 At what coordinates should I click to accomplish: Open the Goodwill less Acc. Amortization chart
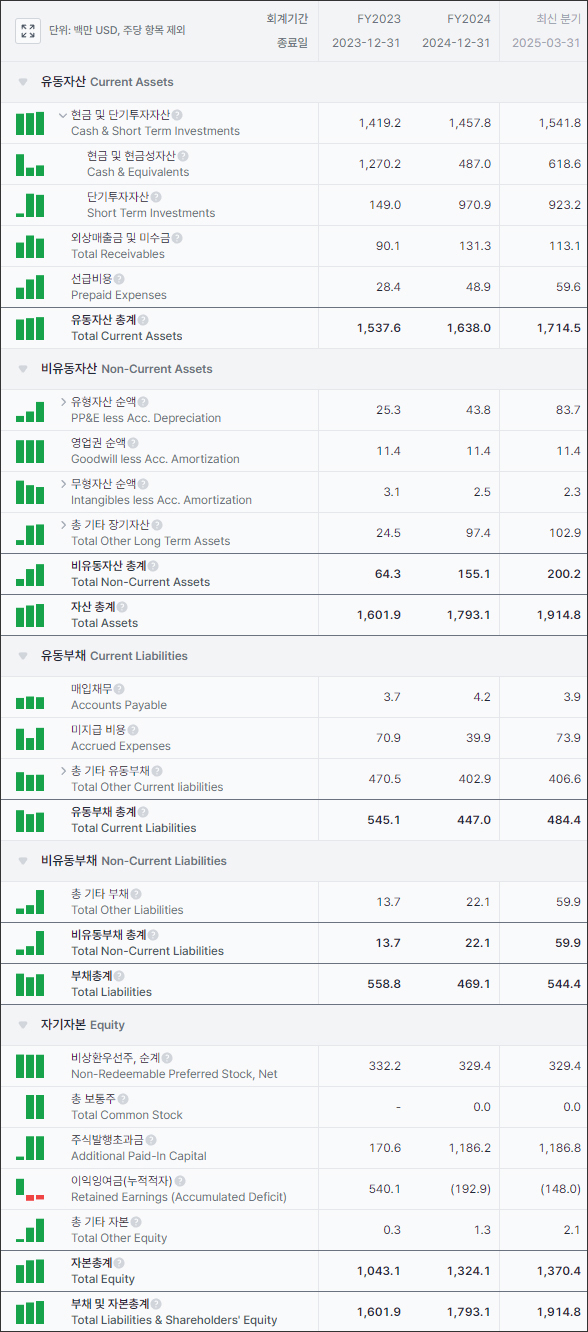pyautogui.click(x=30, y=451)
